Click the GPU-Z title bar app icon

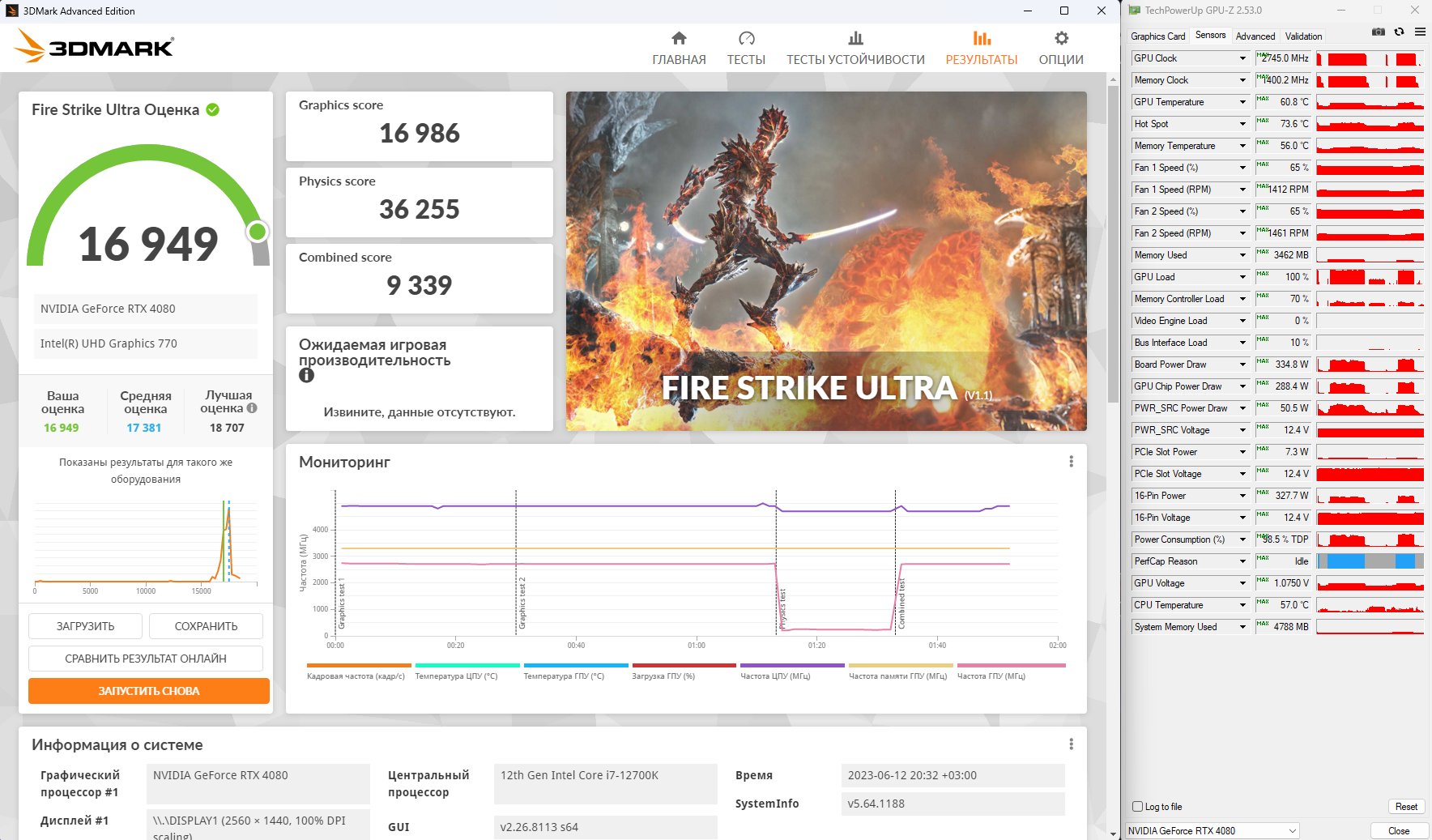(1134, 11)
